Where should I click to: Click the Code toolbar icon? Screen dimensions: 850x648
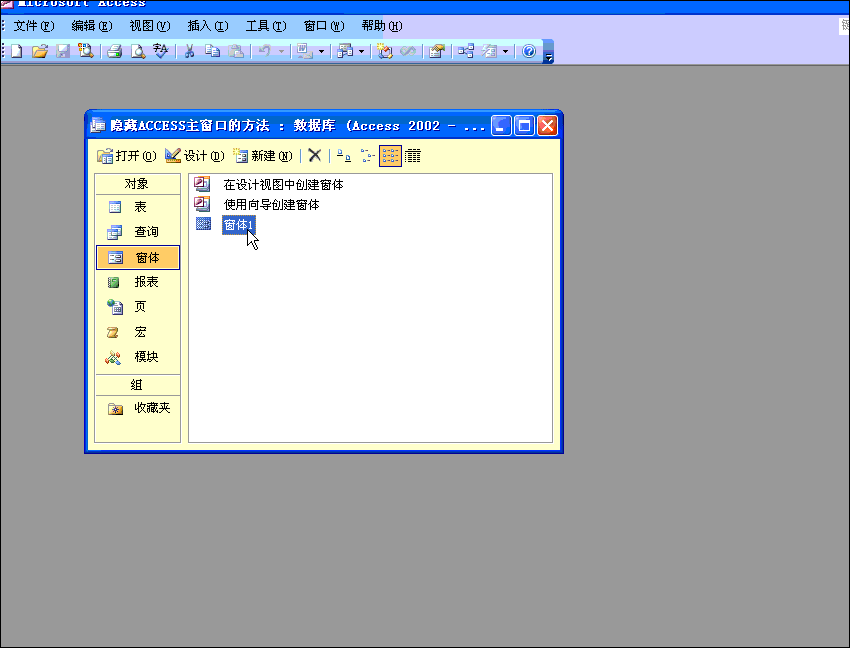click(384, 52)
